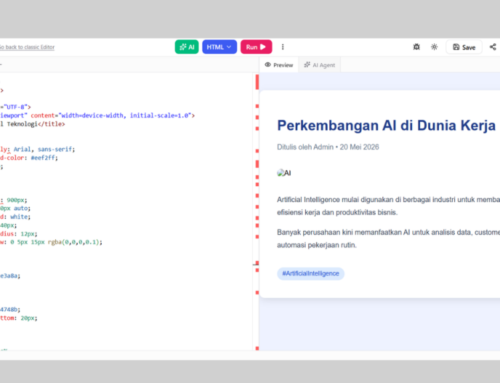Click the eye icon on Preview tab
The width and height of the screenshot is (500, 383).
click(x=268, y=65)
